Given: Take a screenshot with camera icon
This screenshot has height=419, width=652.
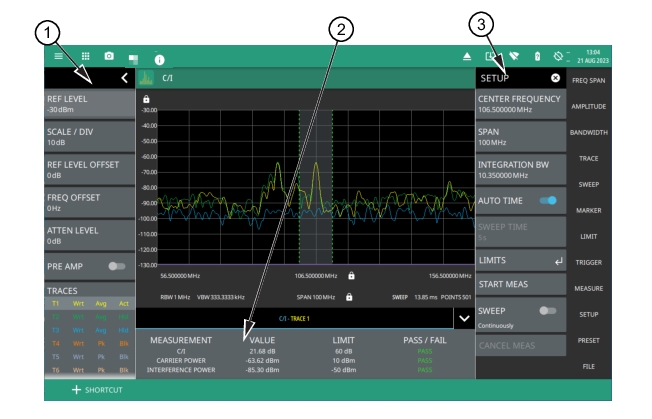Looking at the screenshot, I should pos(109,57).
